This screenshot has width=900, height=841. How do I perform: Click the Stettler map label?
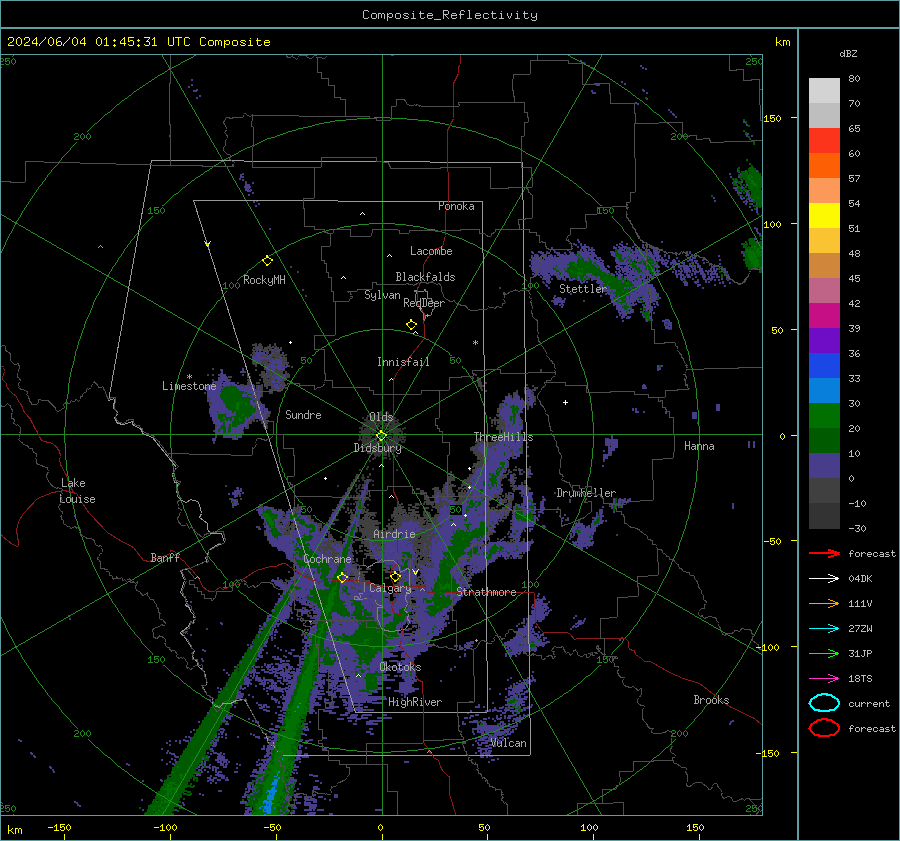(583, 289)
